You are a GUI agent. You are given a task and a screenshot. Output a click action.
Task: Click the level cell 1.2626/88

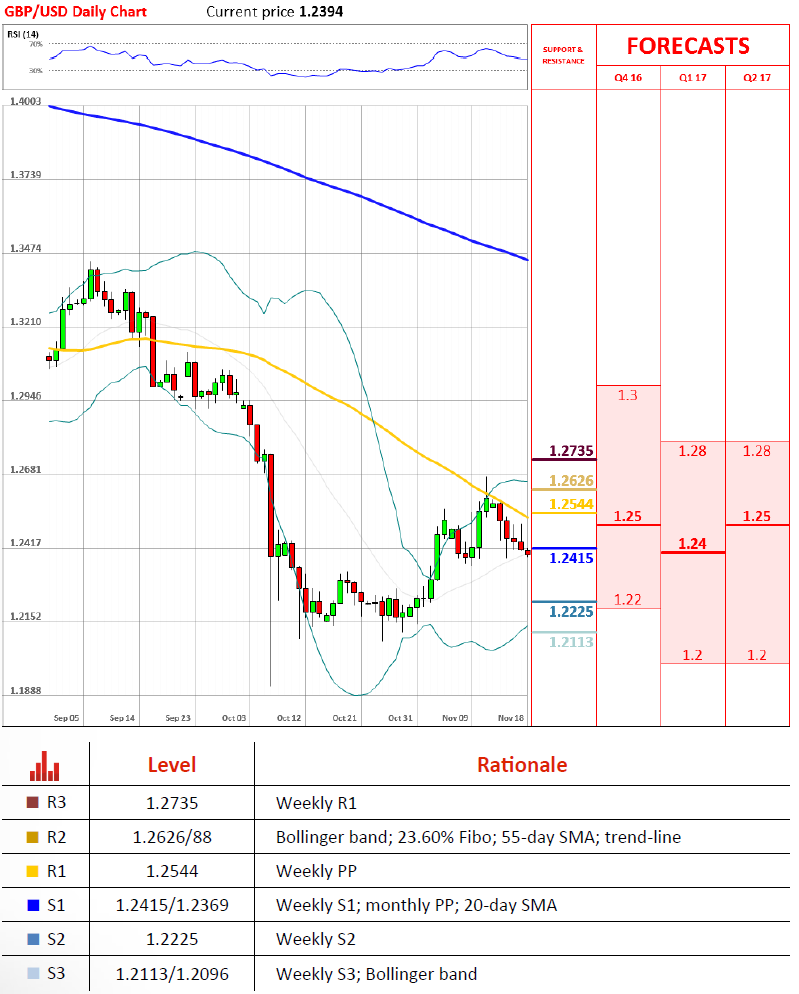[x=172, y=837]
